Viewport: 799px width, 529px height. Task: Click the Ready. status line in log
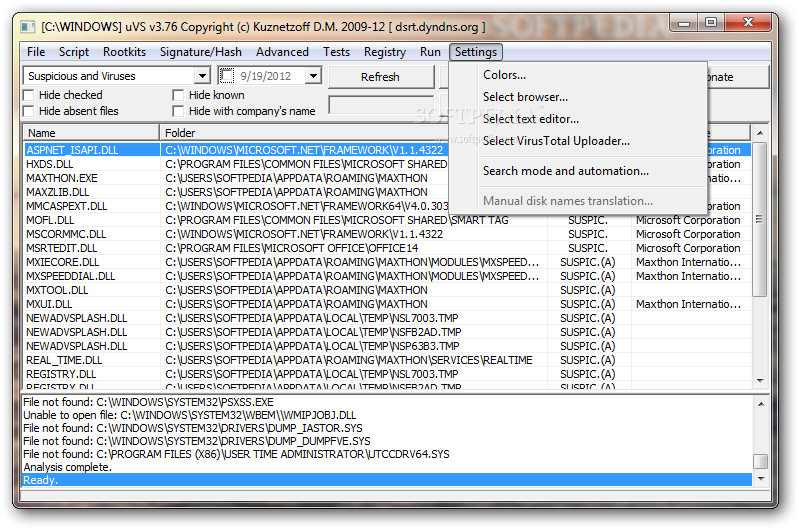tap(387, 480)
